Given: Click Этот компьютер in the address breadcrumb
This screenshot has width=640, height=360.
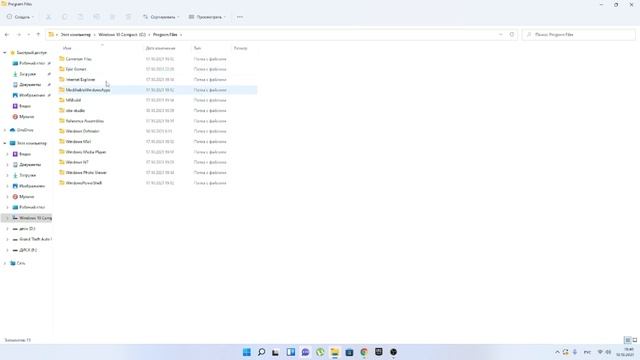Looking at the screenshot, I should point(76,35).
